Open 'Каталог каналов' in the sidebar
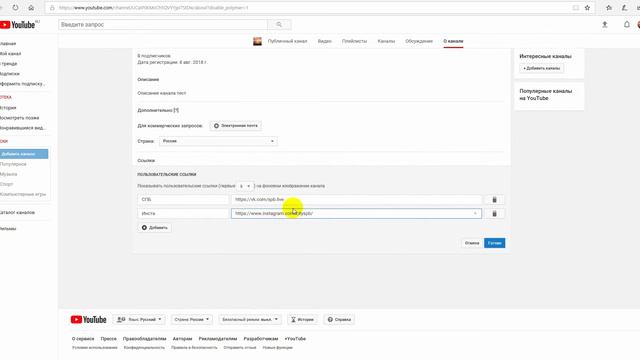The height and width of the screenshot is (360, 640). (x=17, y=213)
